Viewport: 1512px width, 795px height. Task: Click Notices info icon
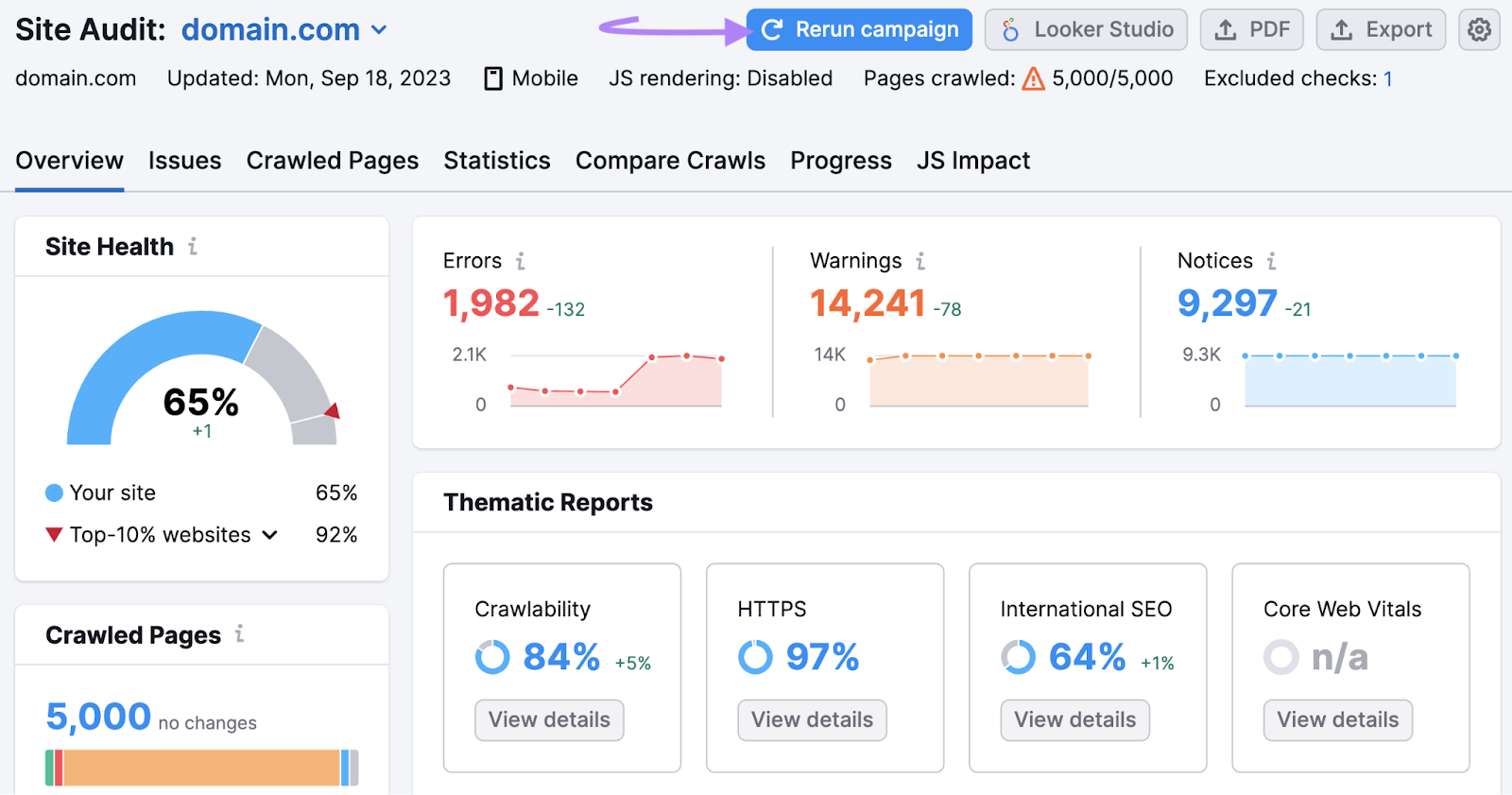tap(1272, 261)
